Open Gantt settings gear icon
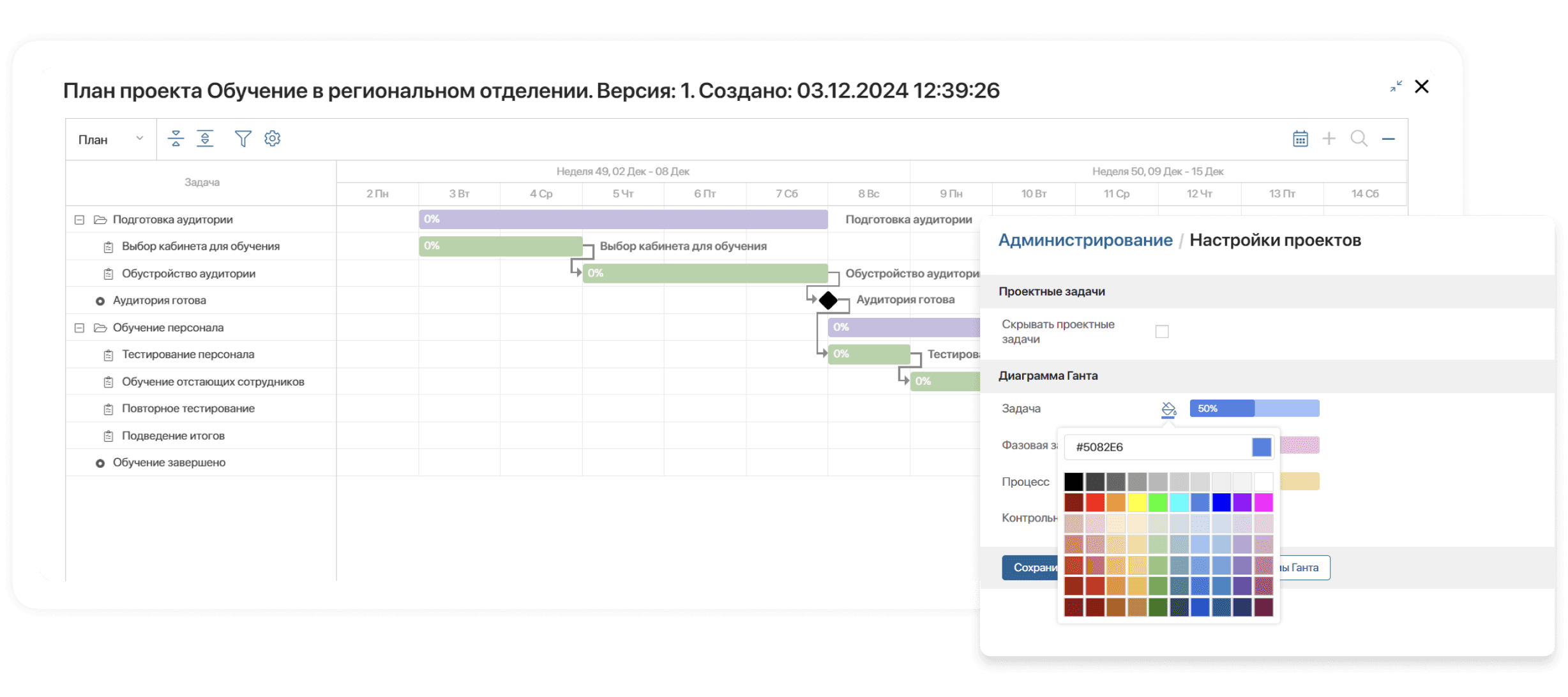 tap(273, 139)
